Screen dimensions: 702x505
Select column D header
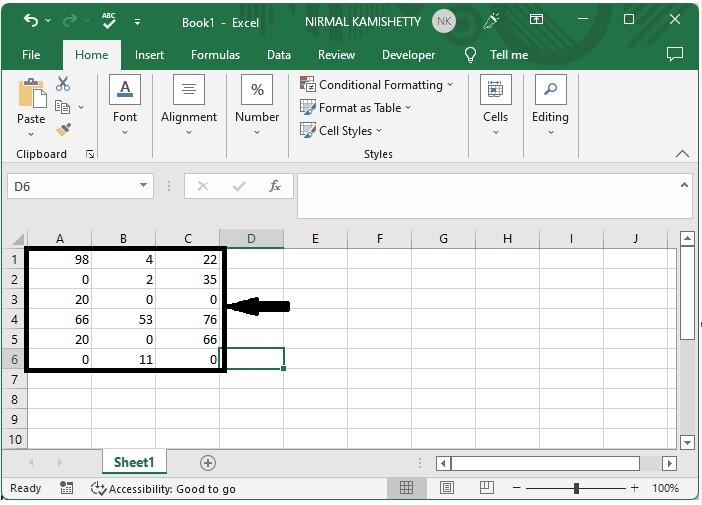[x=251, y=239]
